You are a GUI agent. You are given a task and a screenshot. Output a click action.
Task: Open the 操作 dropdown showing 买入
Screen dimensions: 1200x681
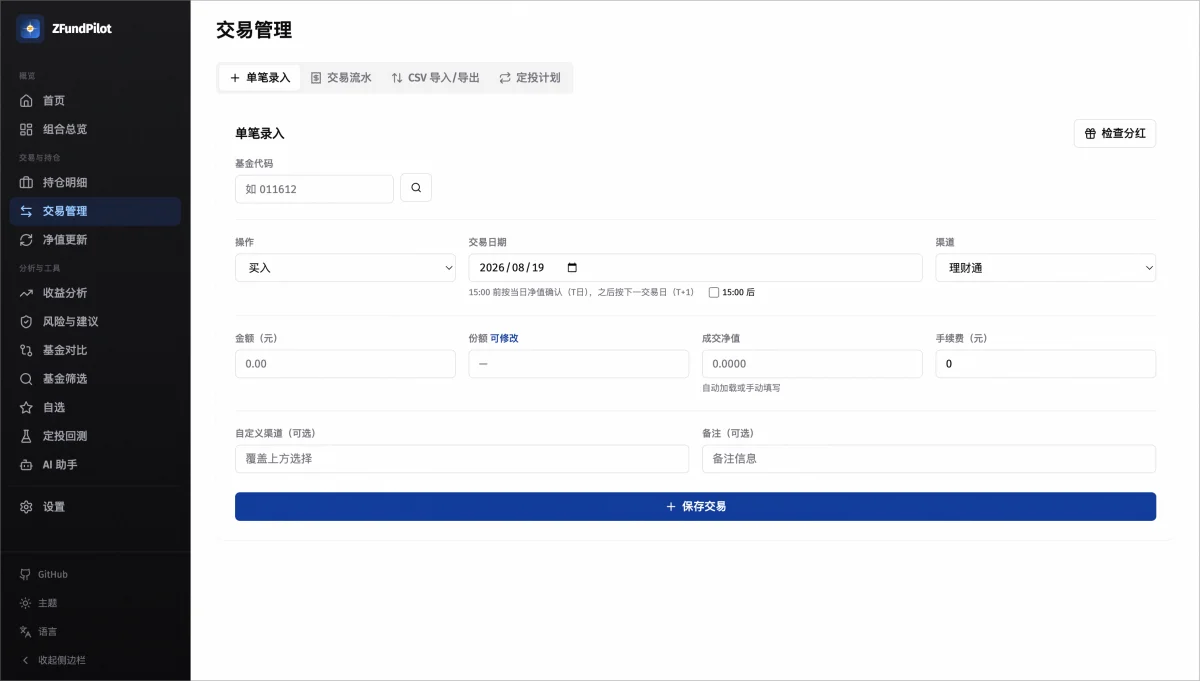point(345,268)
